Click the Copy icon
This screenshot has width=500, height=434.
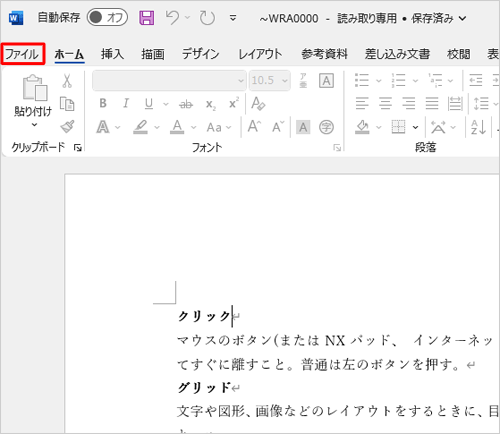pos(67,104)
